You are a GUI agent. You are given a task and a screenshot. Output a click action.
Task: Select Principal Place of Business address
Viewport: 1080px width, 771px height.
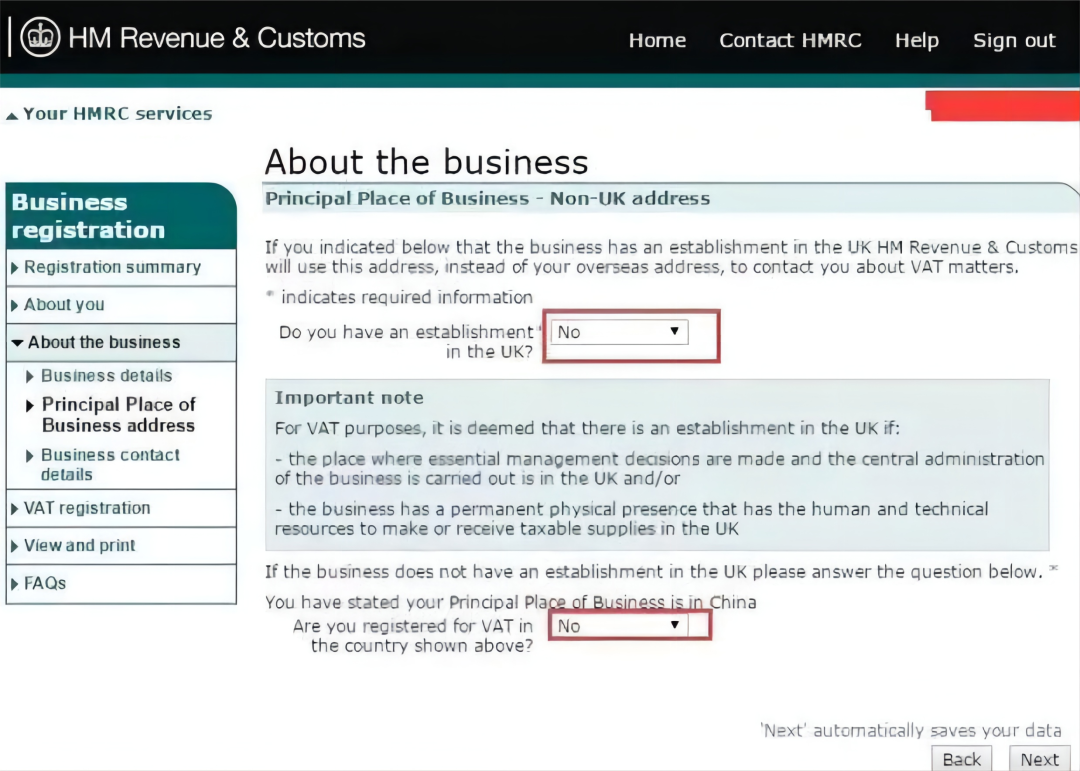tap(118, 415)
